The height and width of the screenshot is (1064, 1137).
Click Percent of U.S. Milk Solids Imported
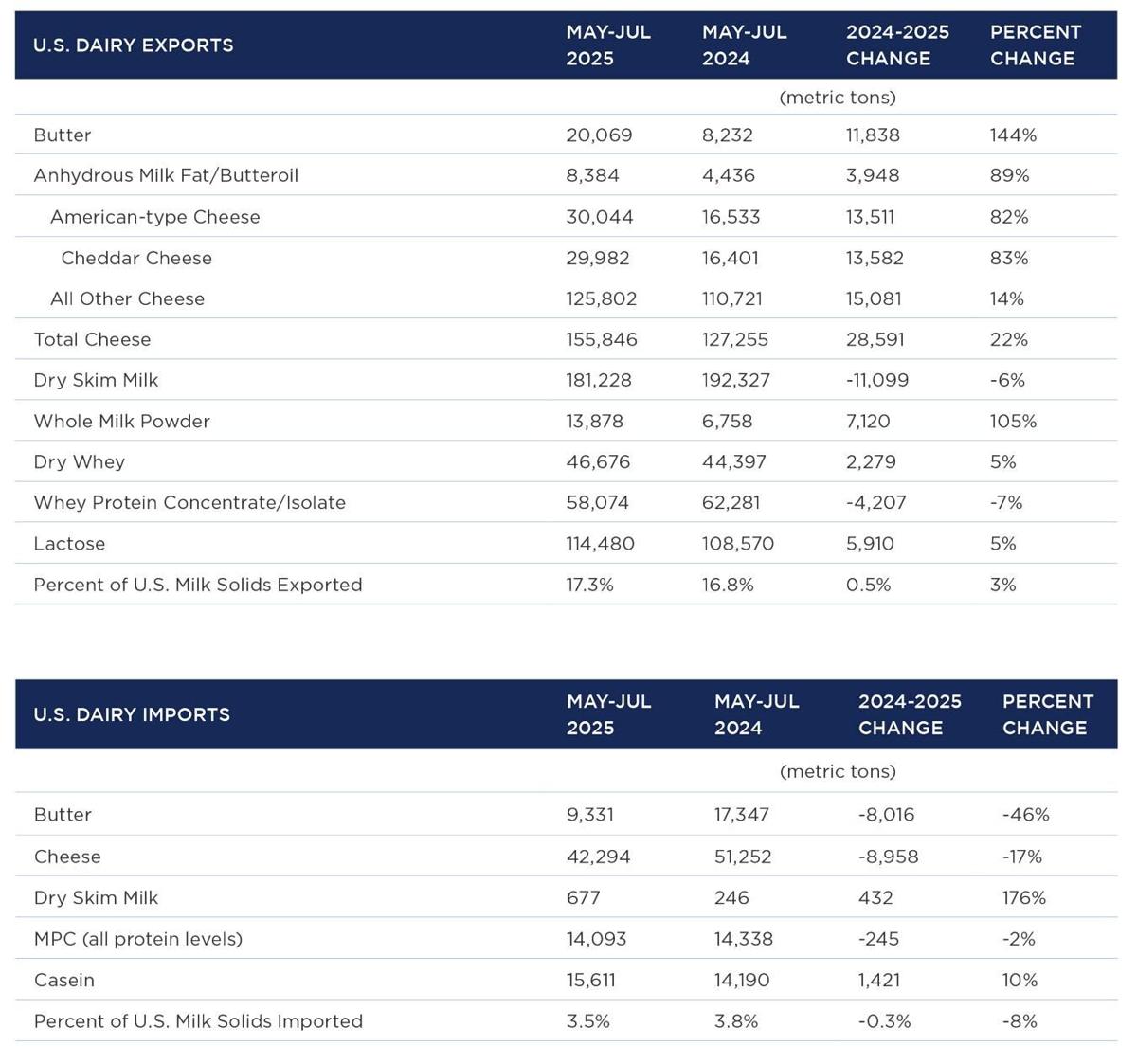click(x=198, y=1021)
